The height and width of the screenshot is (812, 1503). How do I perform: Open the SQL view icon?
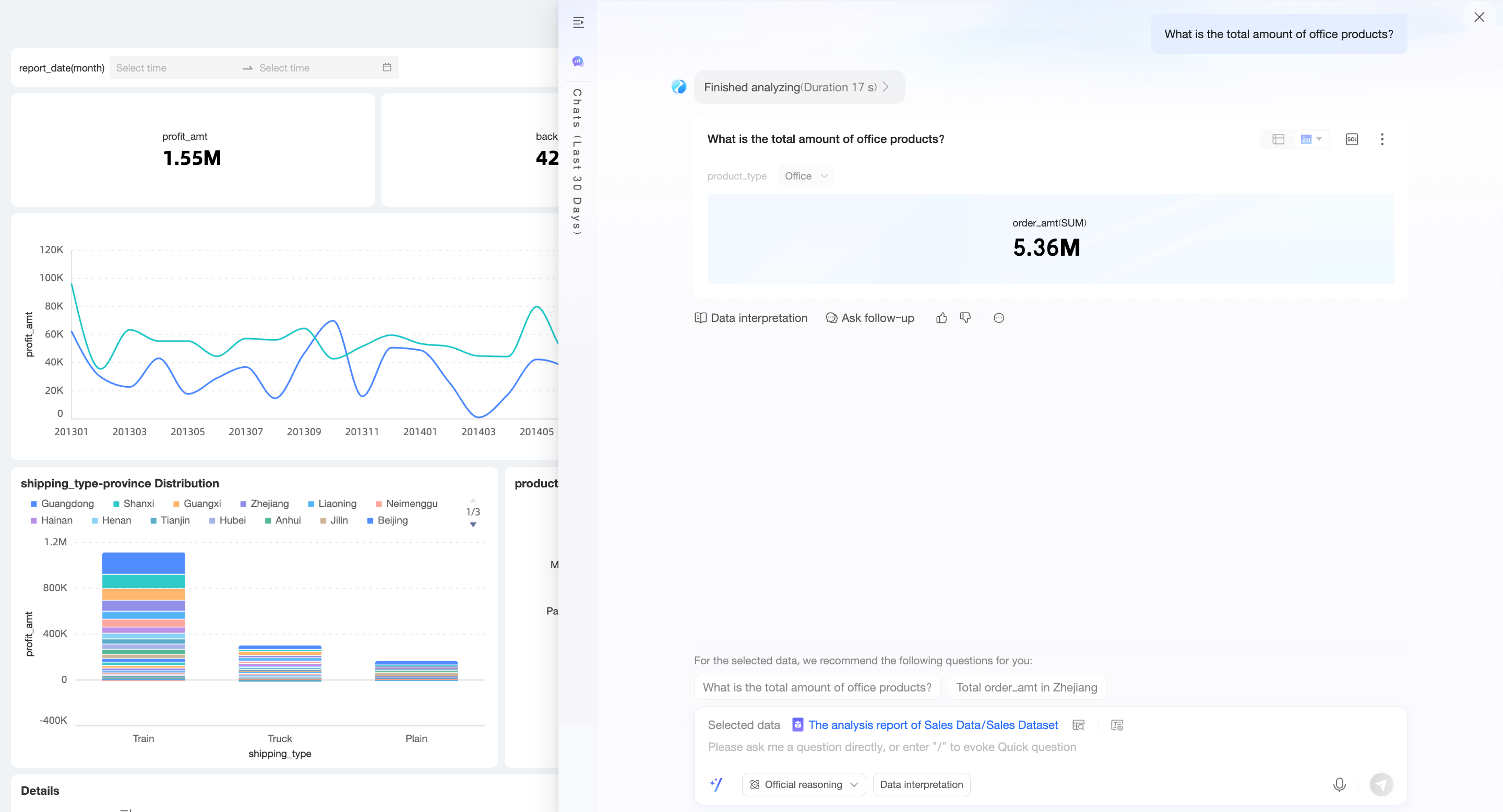click(1351, 139)
